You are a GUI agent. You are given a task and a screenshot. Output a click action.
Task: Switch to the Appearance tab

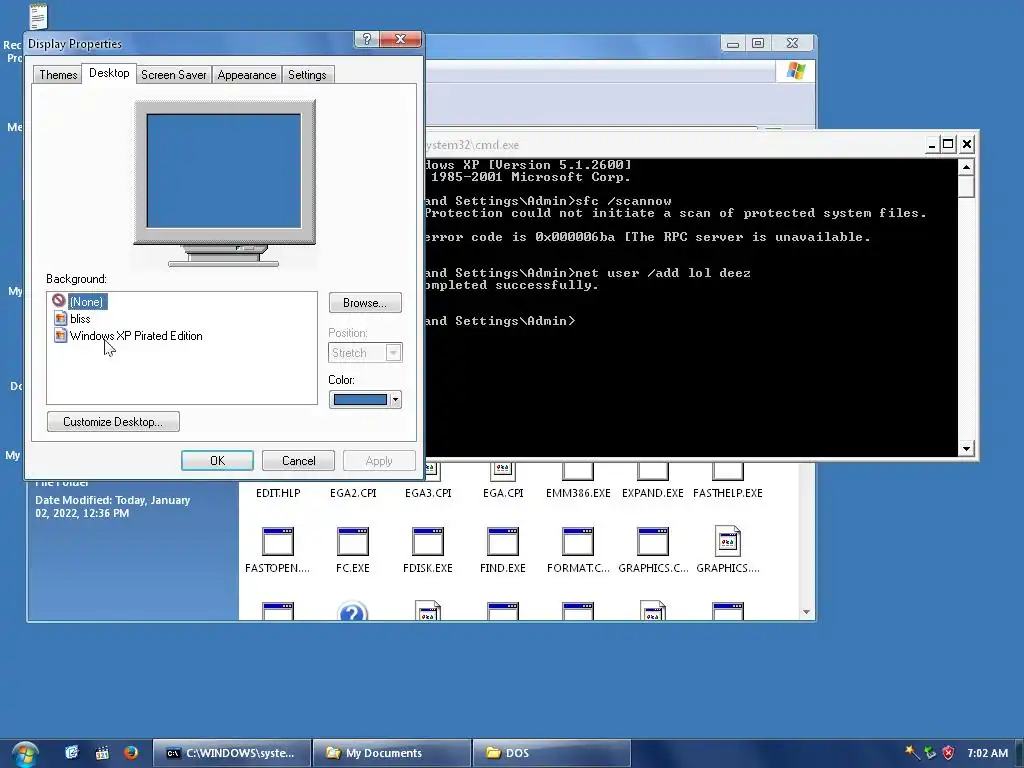coord(247,74)
